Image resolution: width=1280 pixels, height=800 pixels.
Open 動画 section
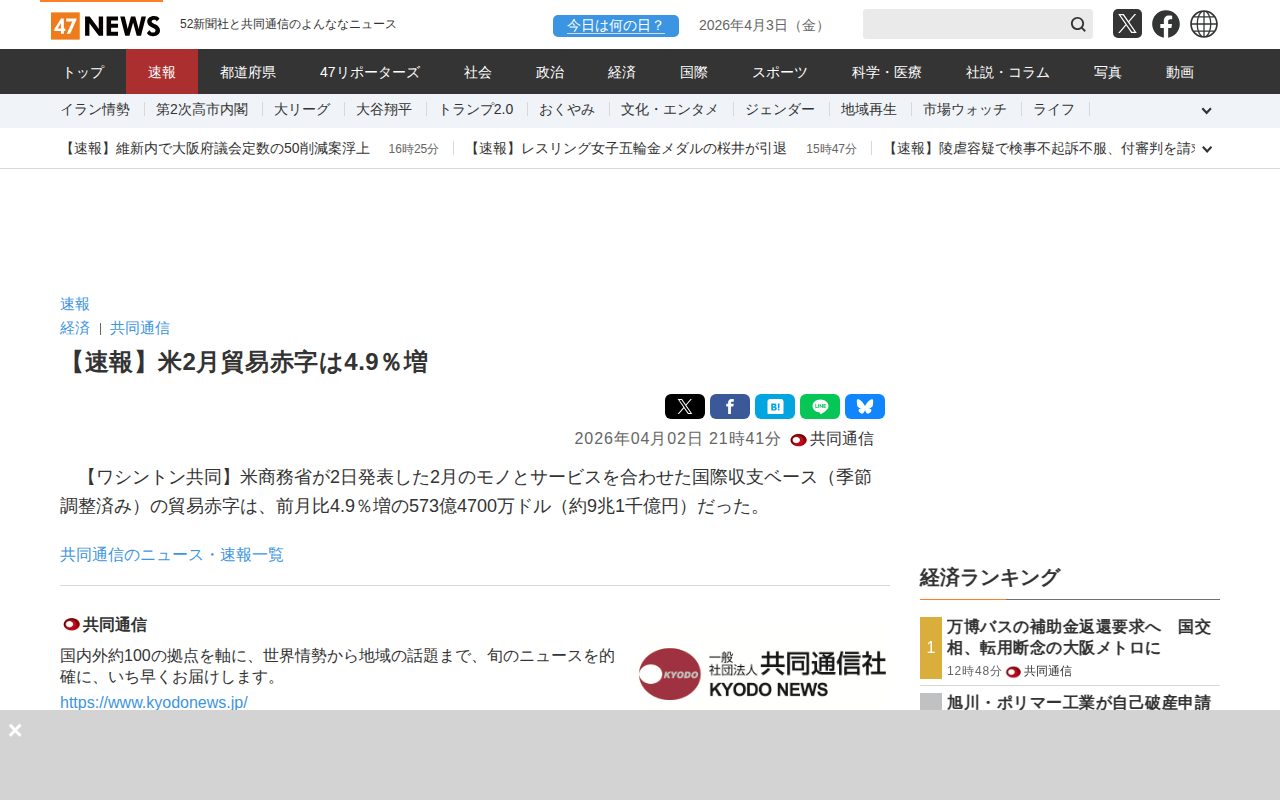coord(1180,72)
